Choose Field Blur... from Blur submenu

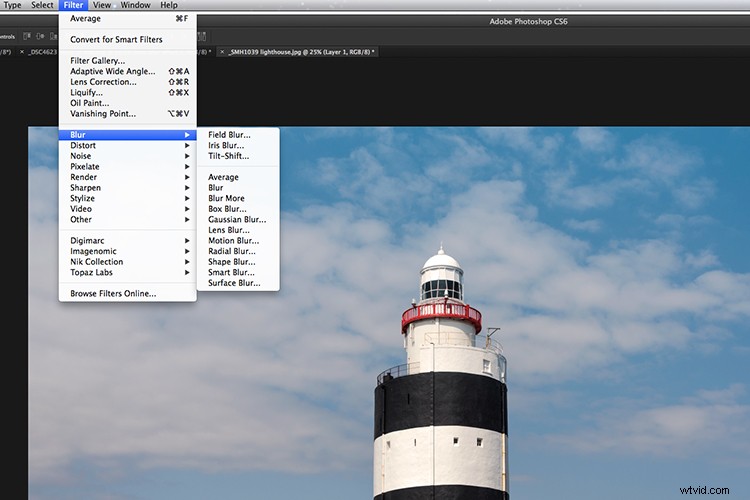click(x=238, y=135)
